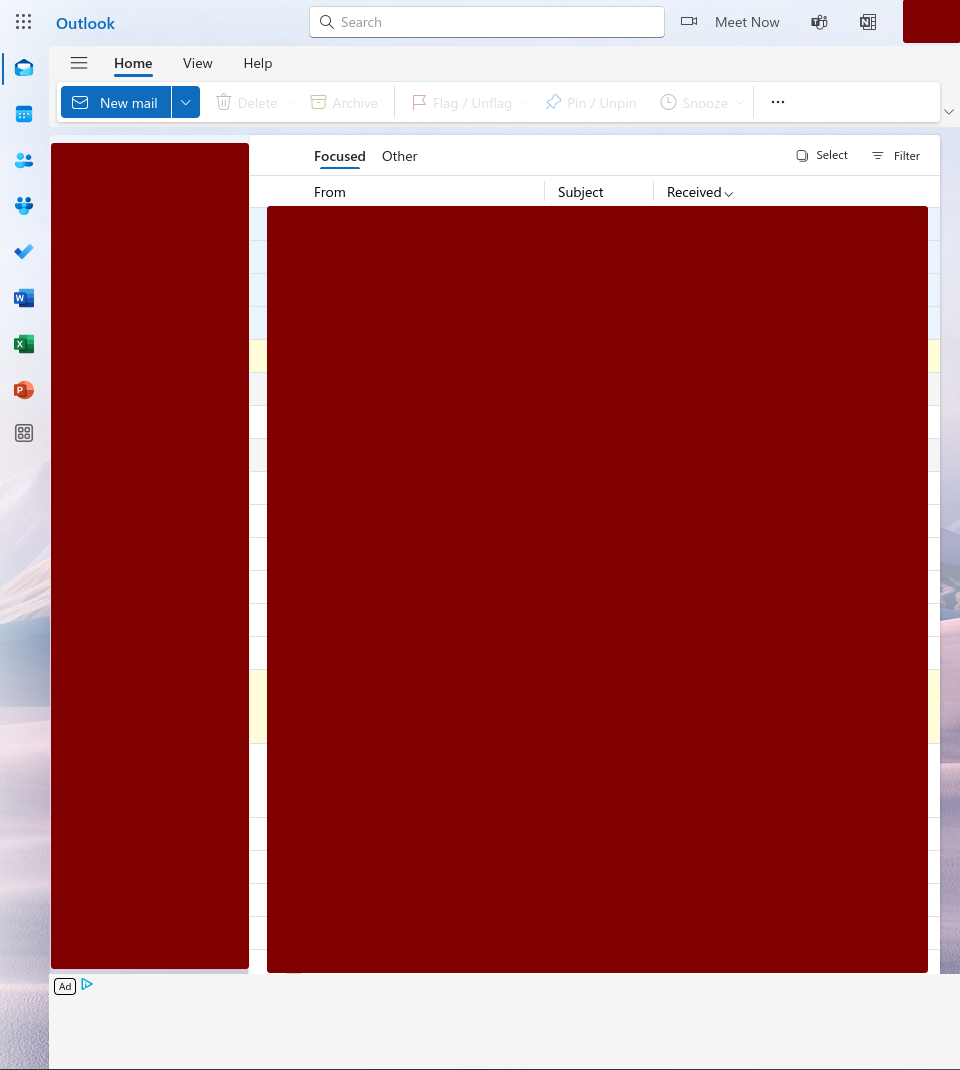Open the View ribbon tab
The height and width of the screenshot is (1070, 960).
tap(197, 63)
